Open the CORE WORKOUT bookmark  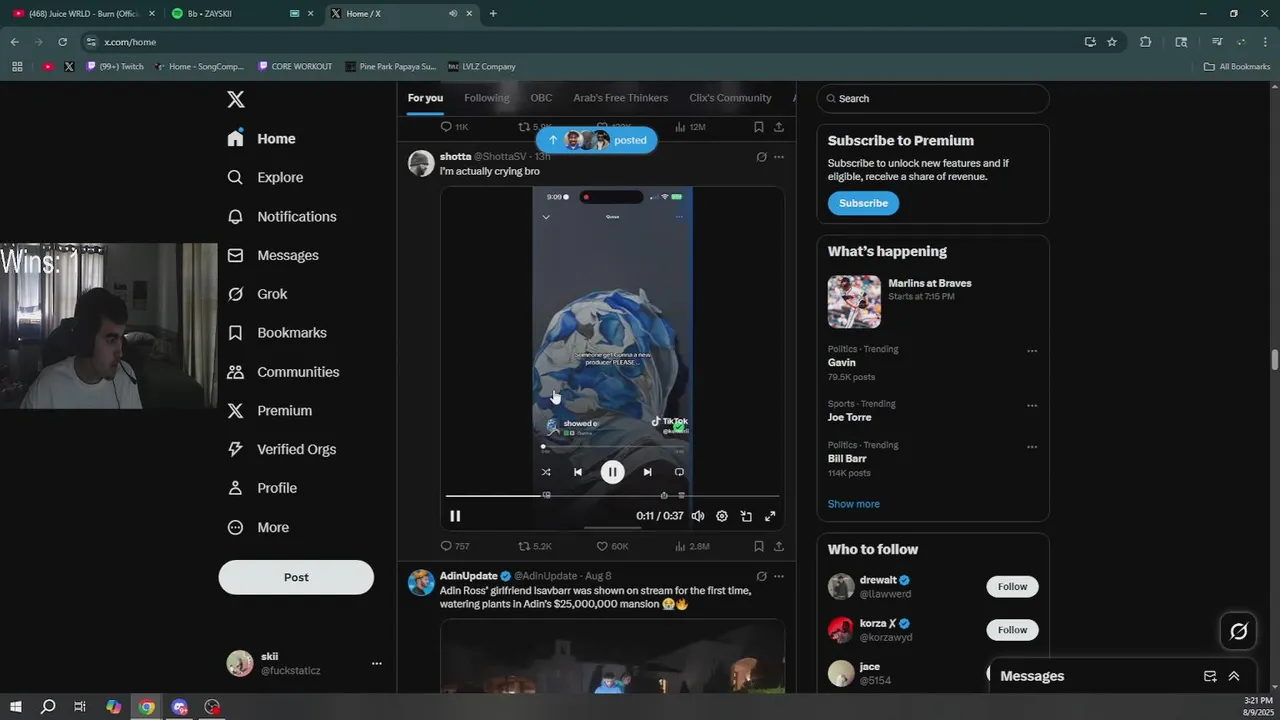[295, 67]
